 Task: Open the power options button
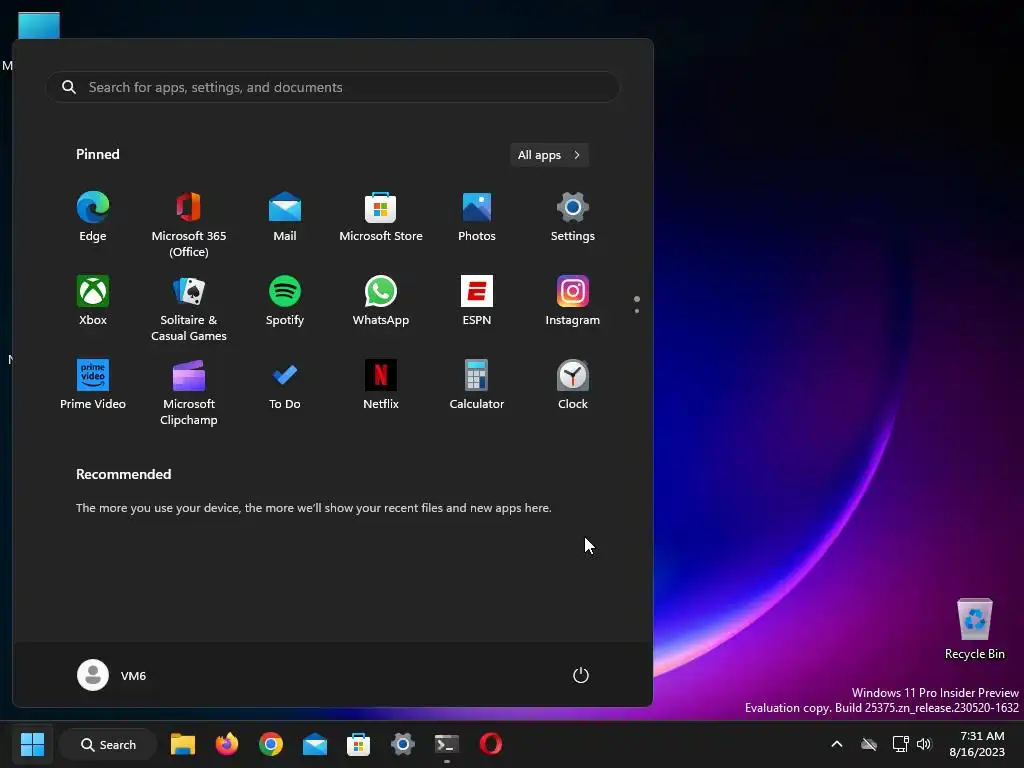click(581, 675)
